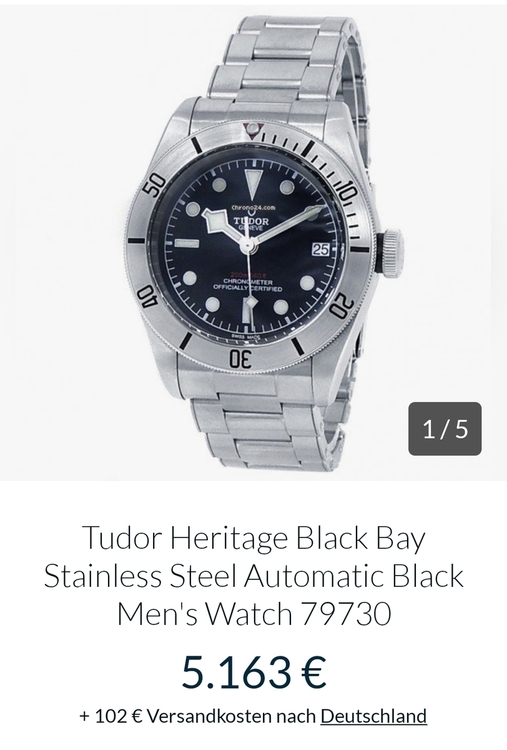Click the 1 / 5 image counter badge

[445, 429]
